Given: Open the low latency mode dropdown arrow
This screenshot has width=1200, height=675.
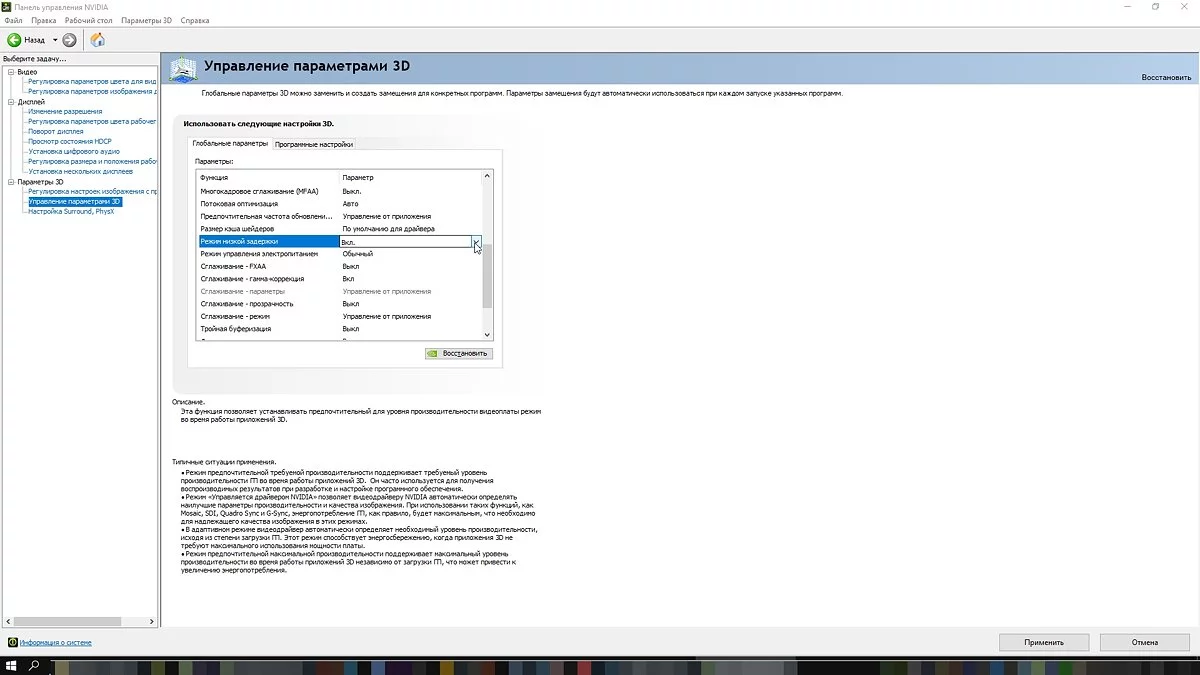Looking at the screenshot, I should tap(477, 241).
